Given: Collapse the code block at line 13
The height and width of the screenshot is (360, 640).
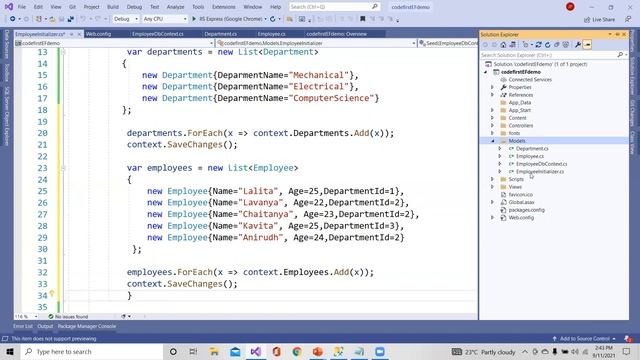Looking at the screenshot, I should click(x=63, y=52).
